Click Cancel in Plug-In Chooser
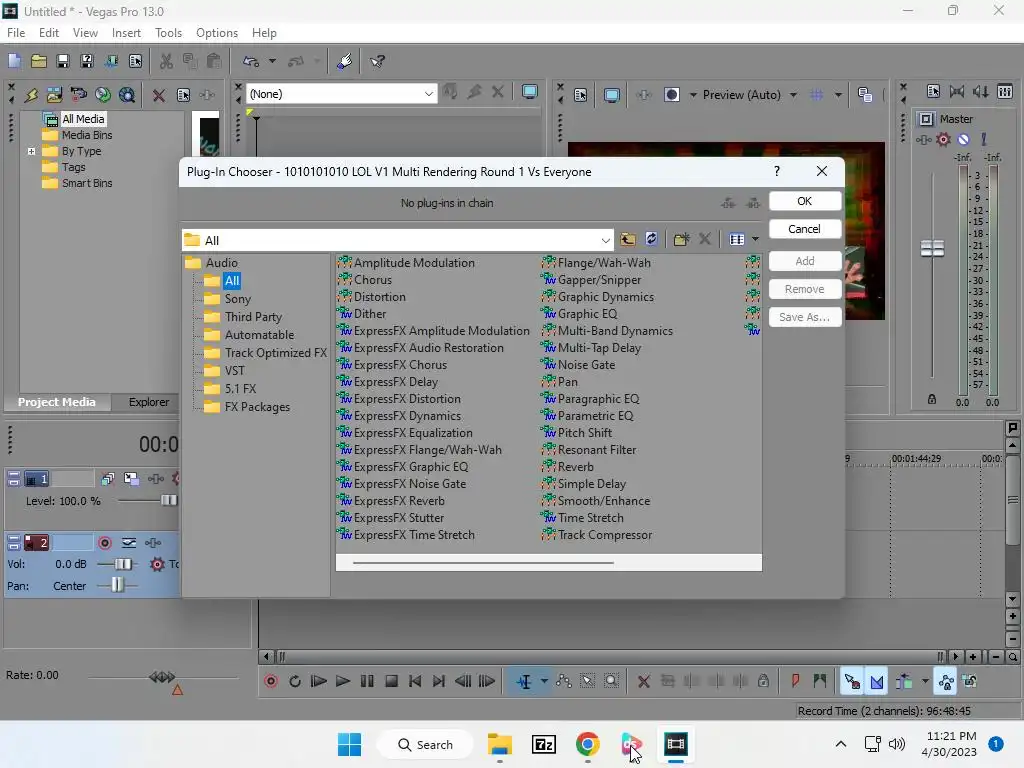1024x768 pixels. pyautogui.click(x=805, y=229)
